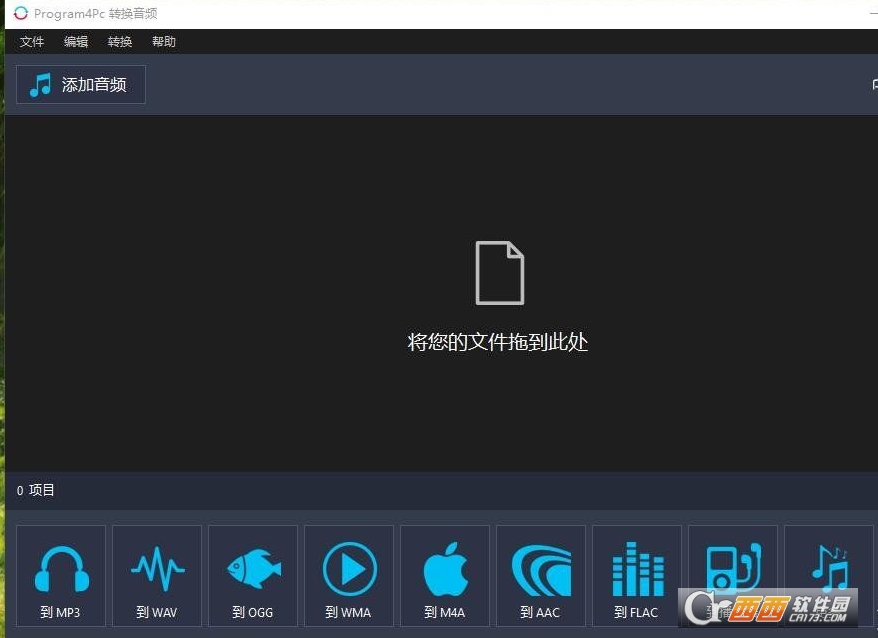Select the music notes format icon
The height and width of the screenshot is (638, 878).
830,568
